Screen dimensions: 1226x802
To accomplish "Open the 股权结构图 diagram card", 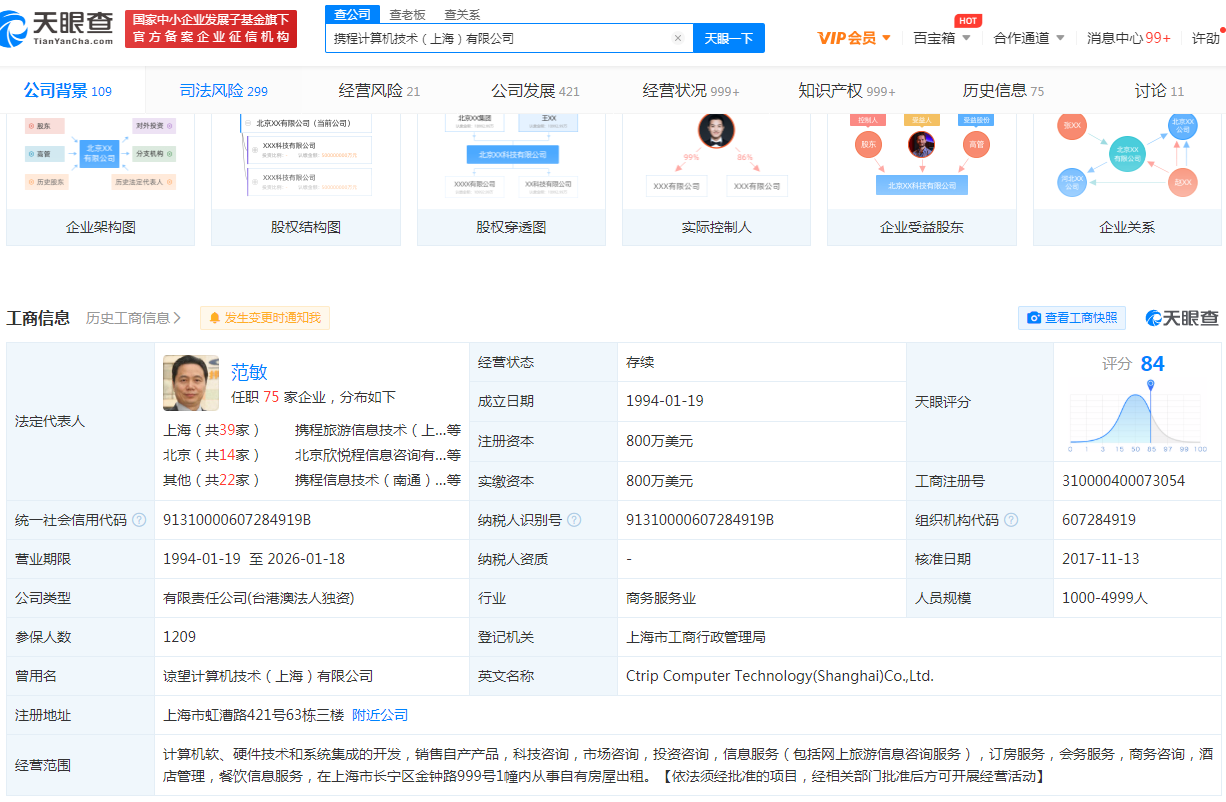I will pyautogui.click(x=306, y=180).
